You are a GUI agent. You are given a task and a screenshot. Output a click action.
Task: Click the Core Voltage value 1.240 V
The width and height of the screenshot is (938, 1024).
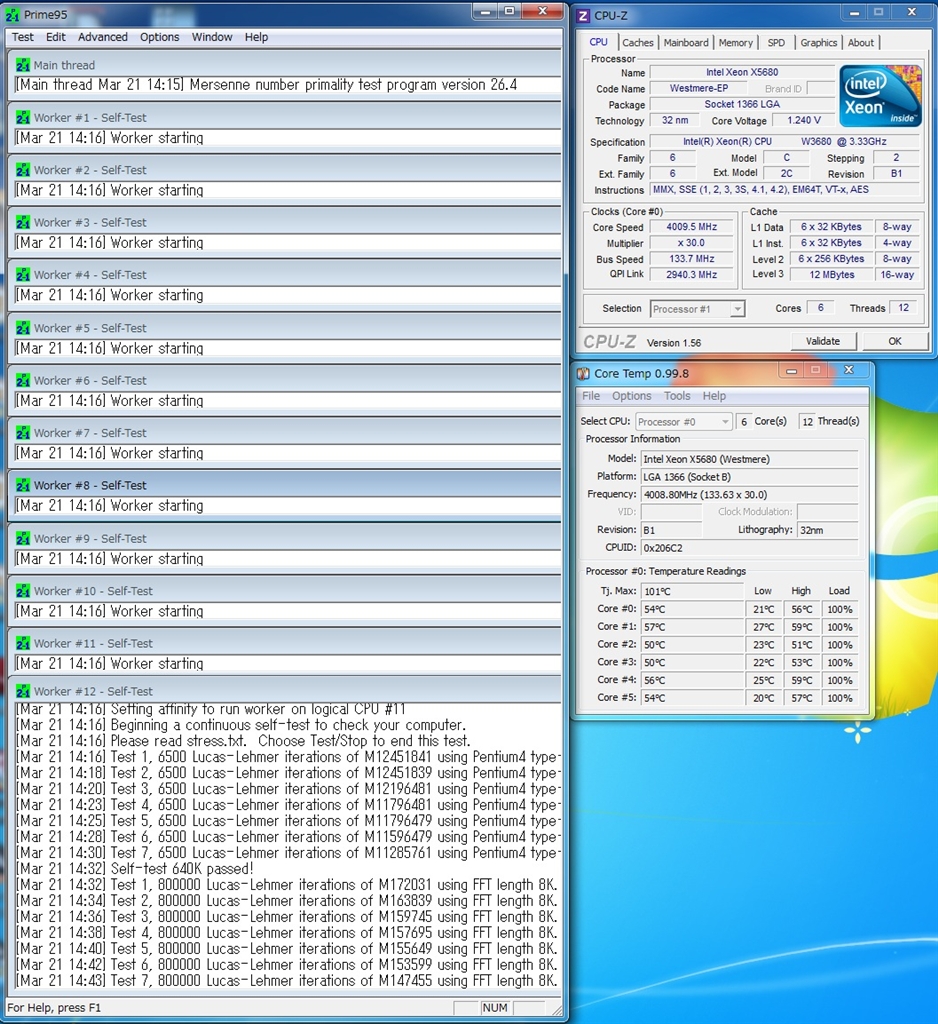pos(803,120)
